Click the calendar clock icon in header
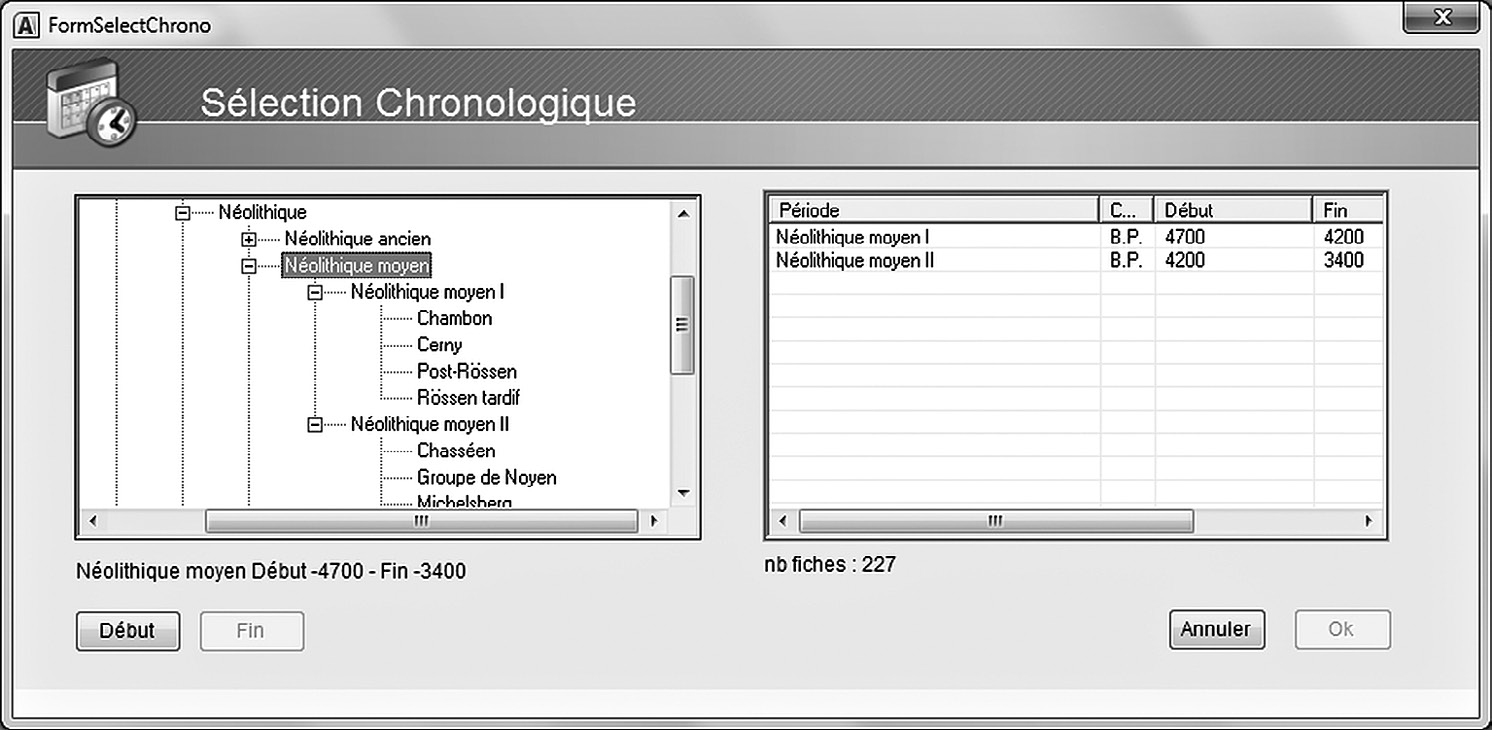 (x=90, y=102)
